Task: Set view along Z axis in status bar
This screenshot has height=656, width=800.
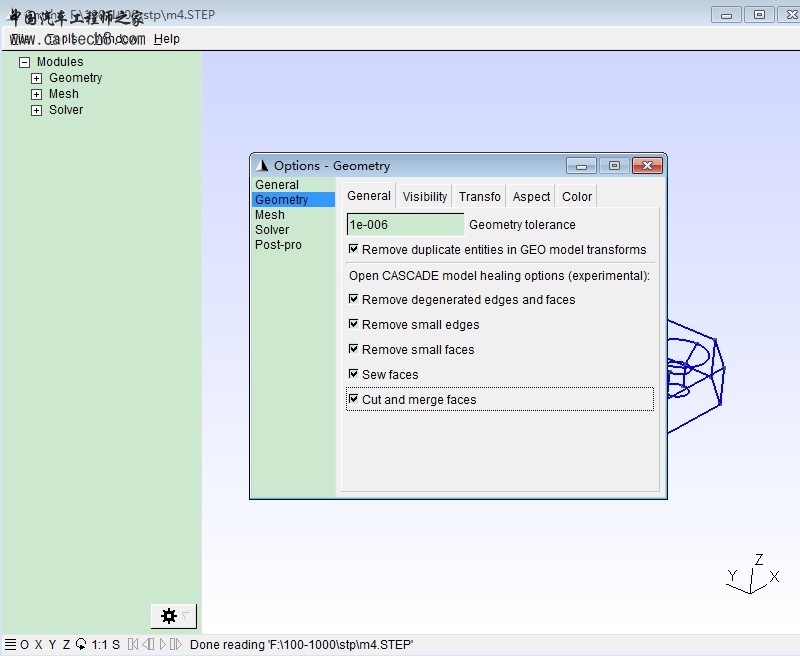Action: coord(66,645)
